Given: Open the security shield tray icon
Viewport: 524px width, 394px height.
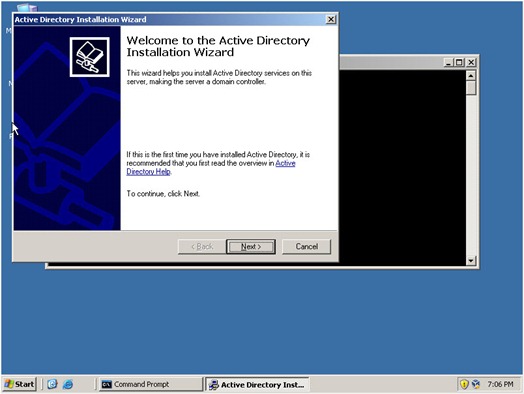Looking at the screenshot, I should tap(464, 384).
